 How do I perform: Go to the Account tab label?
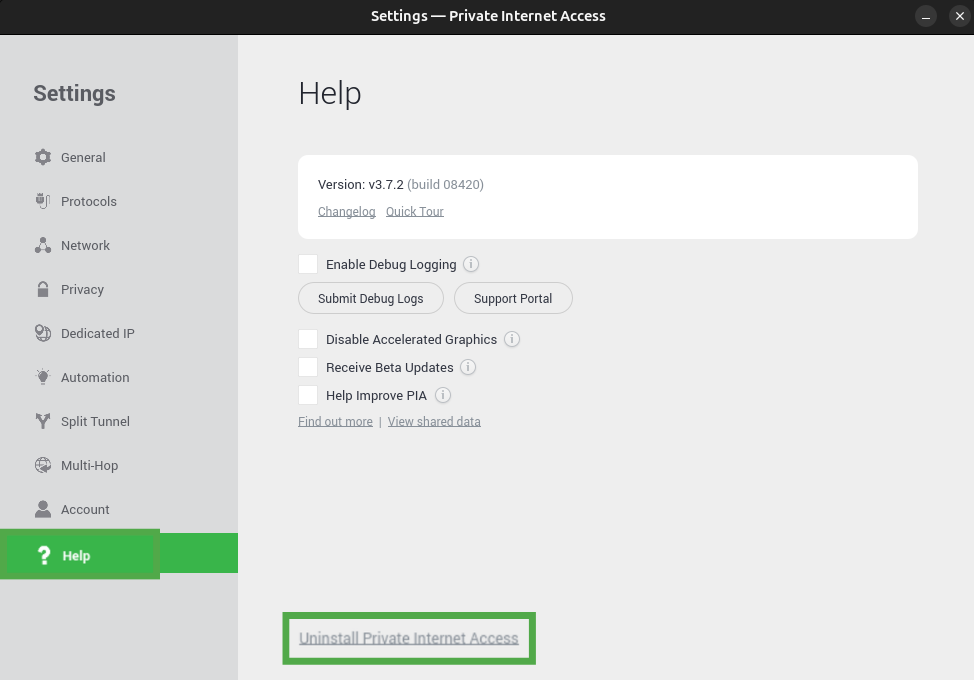click(x=85, y=510)
